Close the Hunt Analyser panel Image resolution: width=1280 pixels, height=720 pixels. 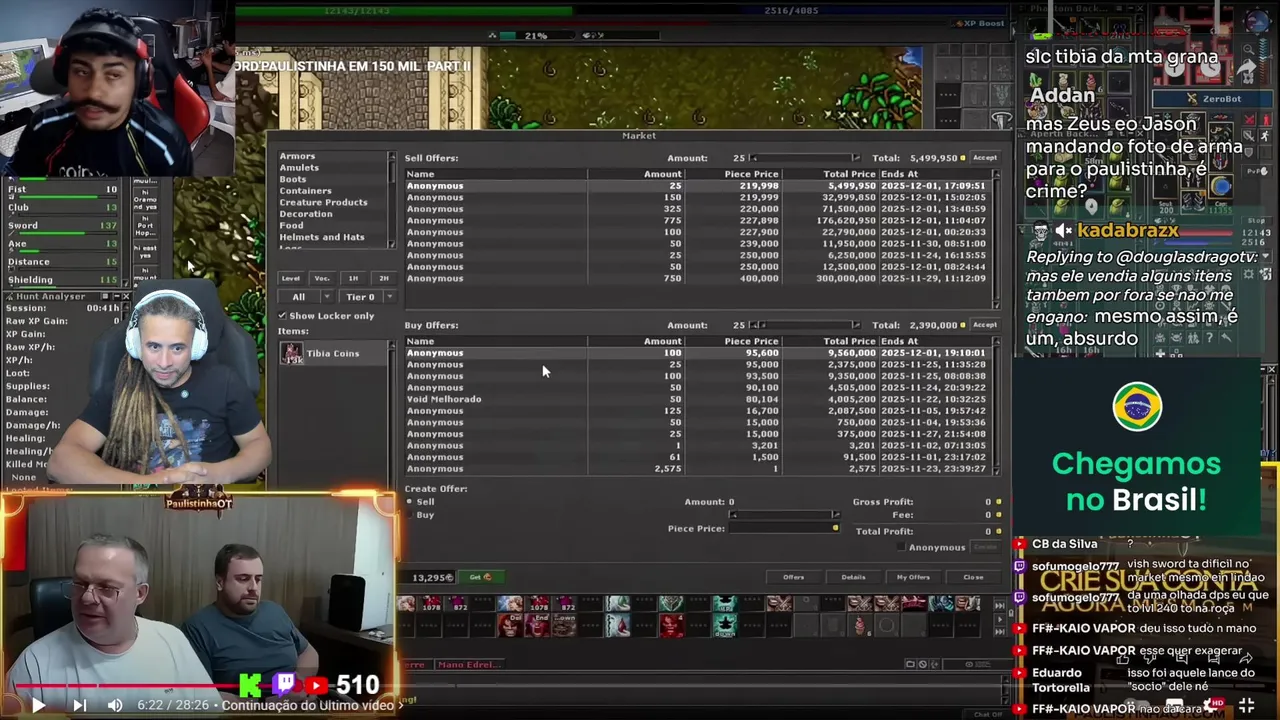coord(127,297)
